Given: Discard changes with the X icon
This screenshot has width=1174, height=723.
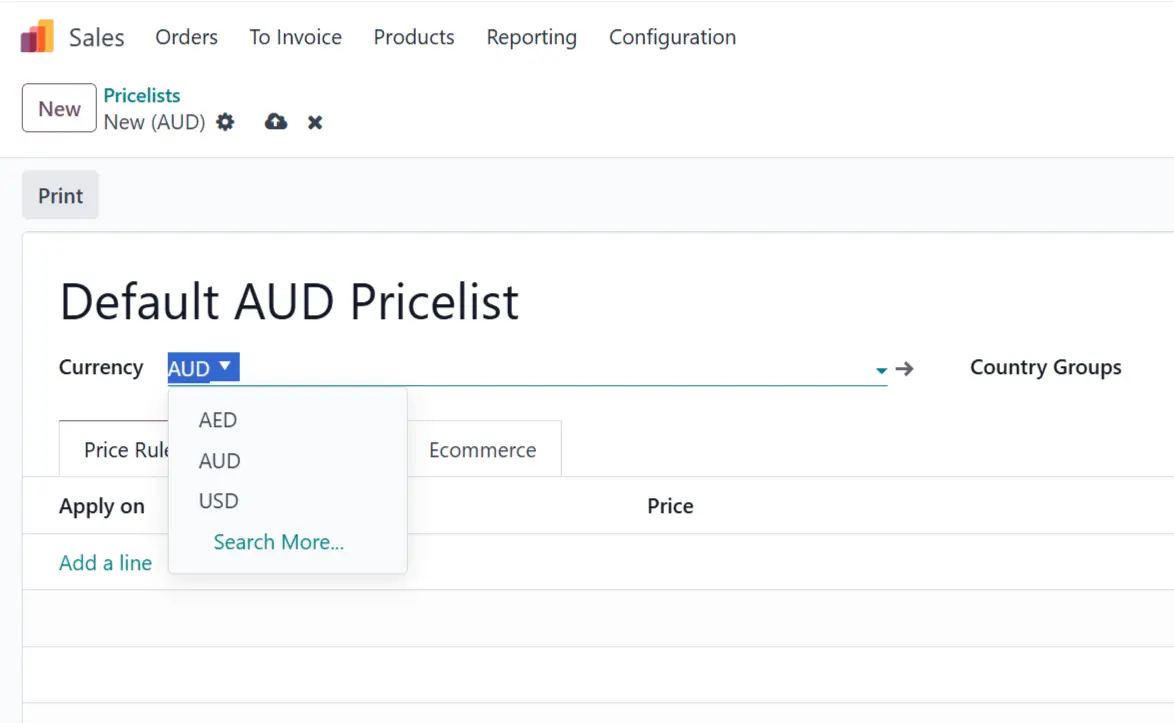Looking at the screenshot, I should click(314, 122).
